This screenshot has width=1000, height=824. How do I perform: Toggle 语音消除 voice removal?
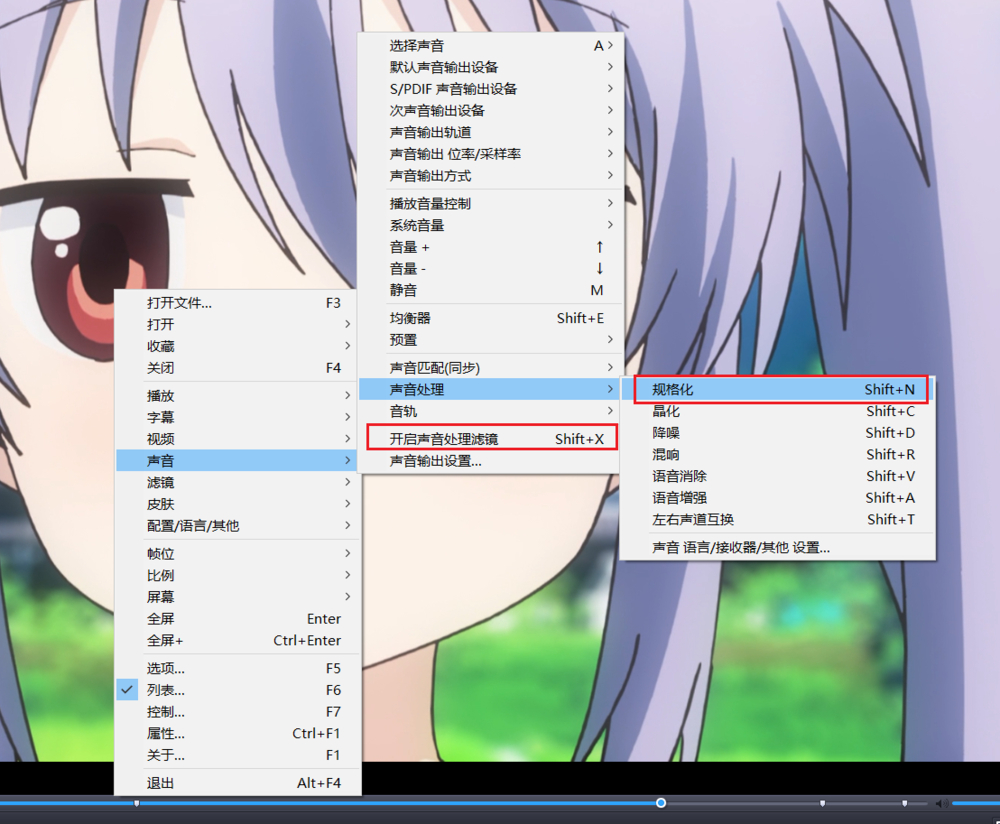click(778, 476)
